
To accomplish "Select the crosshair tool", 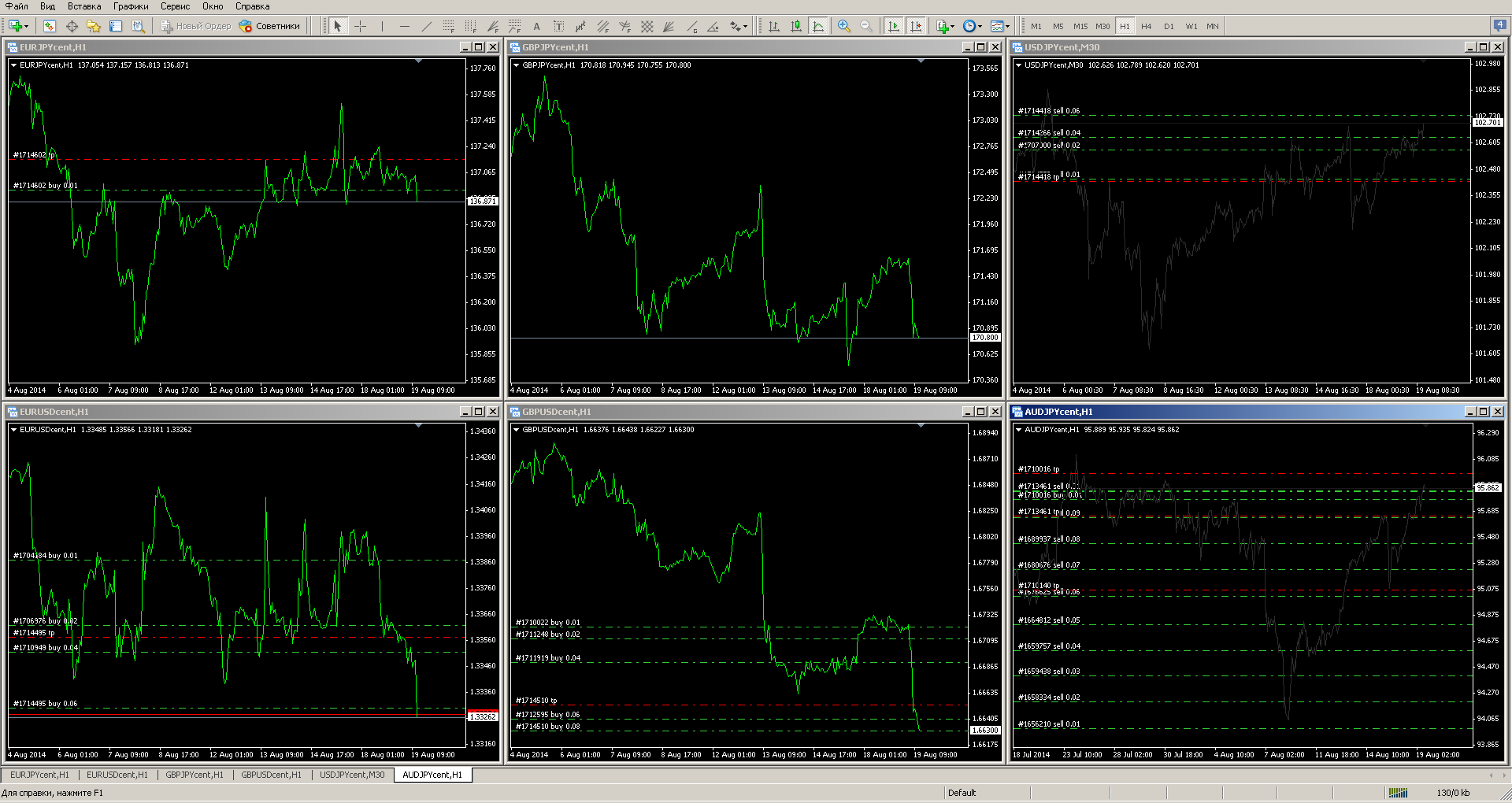I will 360,26.
